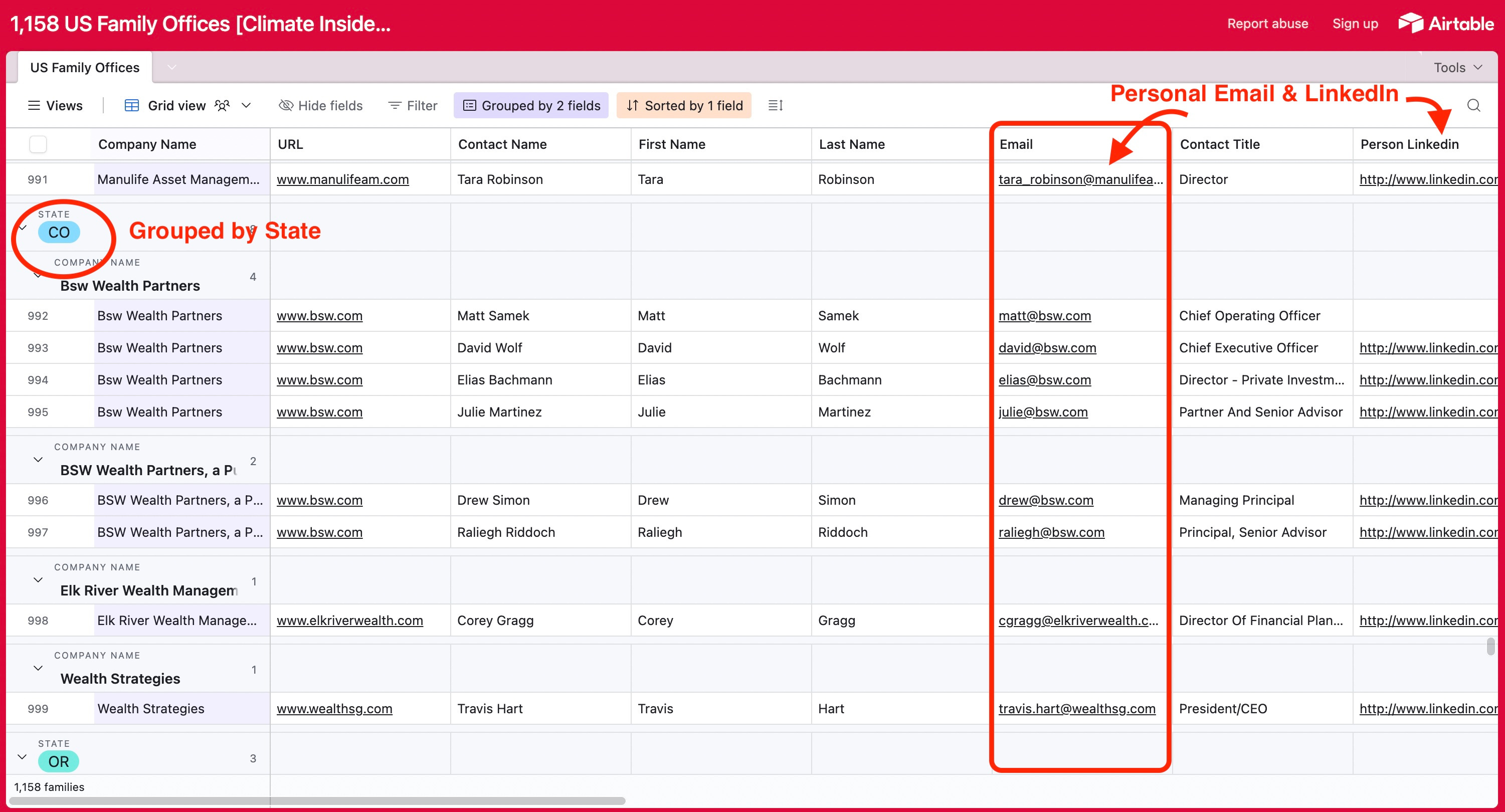
Task: Click the search magnifier icon
Action: click(x=1473, y=105)
